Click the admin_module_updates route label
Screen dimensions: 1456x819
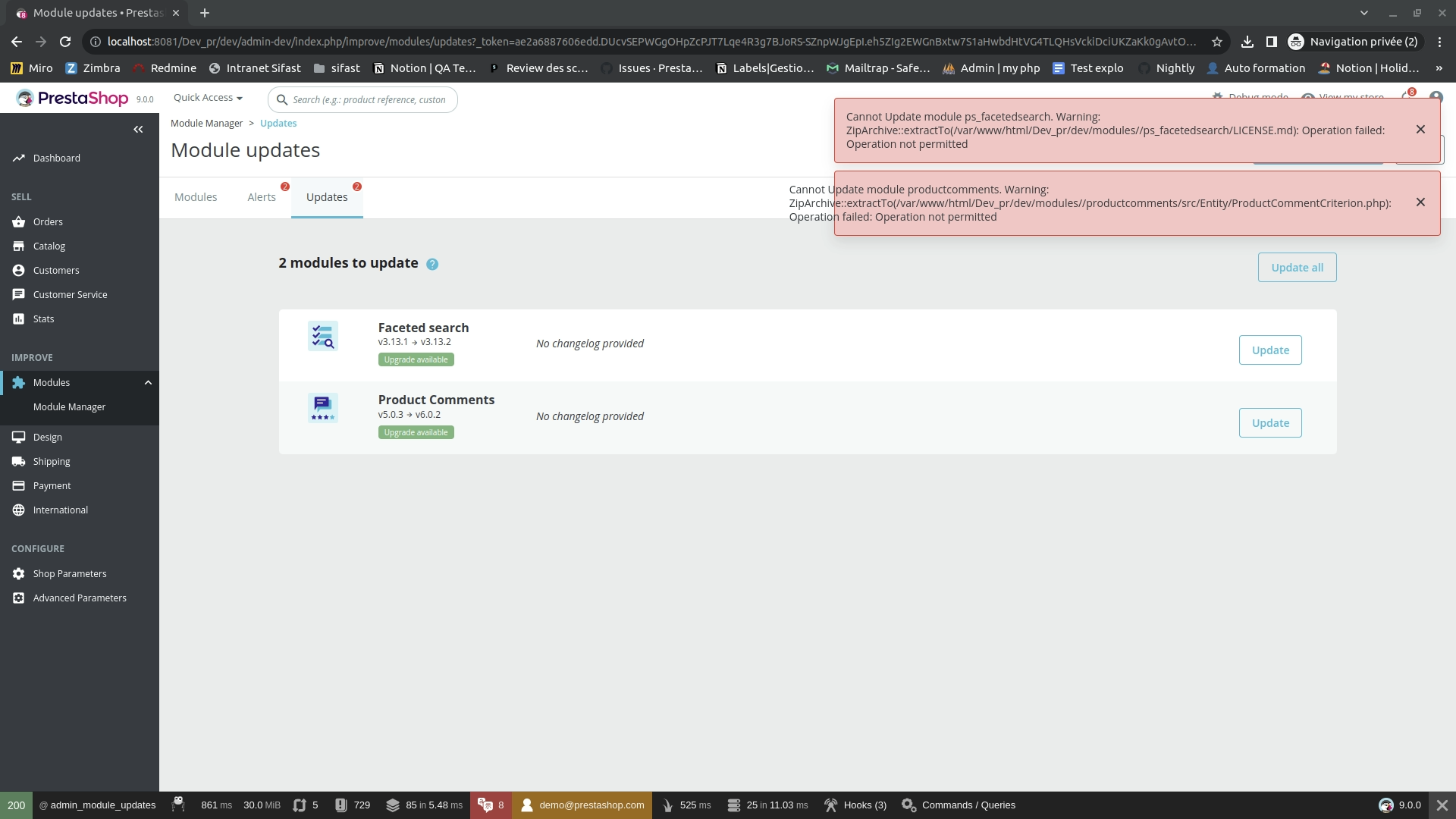(x=97, y=805)
